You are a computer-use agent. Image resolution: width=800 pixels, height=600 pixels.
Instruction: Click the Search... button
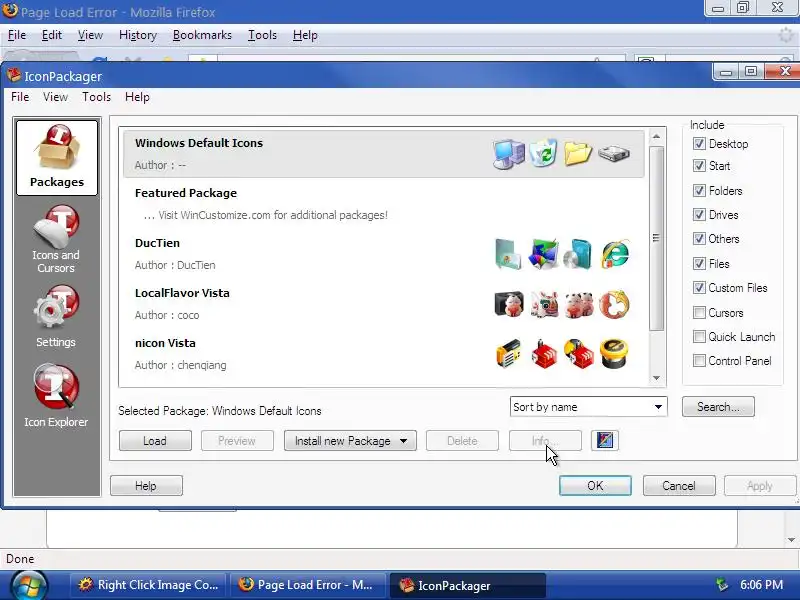pos(718,407)
